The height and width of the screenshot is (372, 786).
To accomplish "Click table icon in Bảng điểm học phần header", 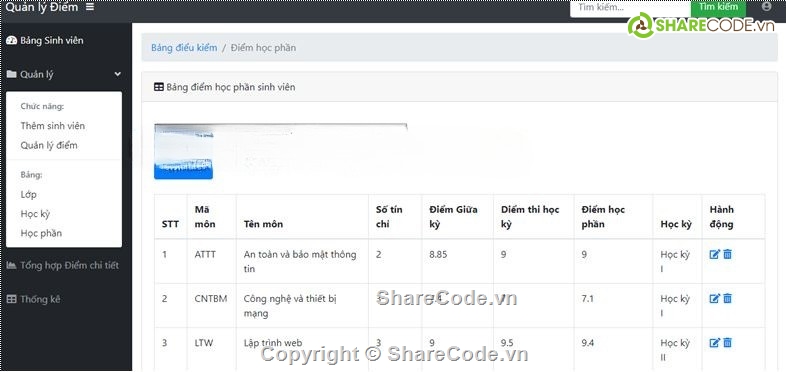I will 158,87.
